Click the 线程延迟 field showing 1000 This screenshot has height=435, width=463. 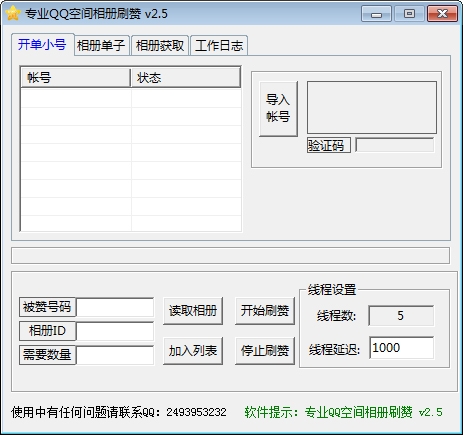click(402, 348)
